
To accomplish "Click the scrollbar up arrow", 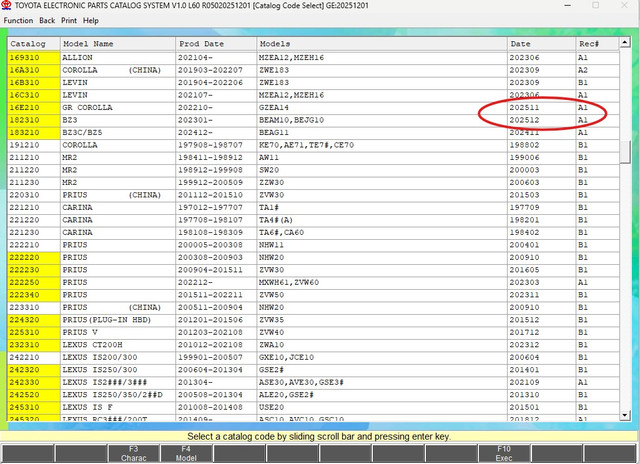I will pyautogui.click(x=624, y=42).
